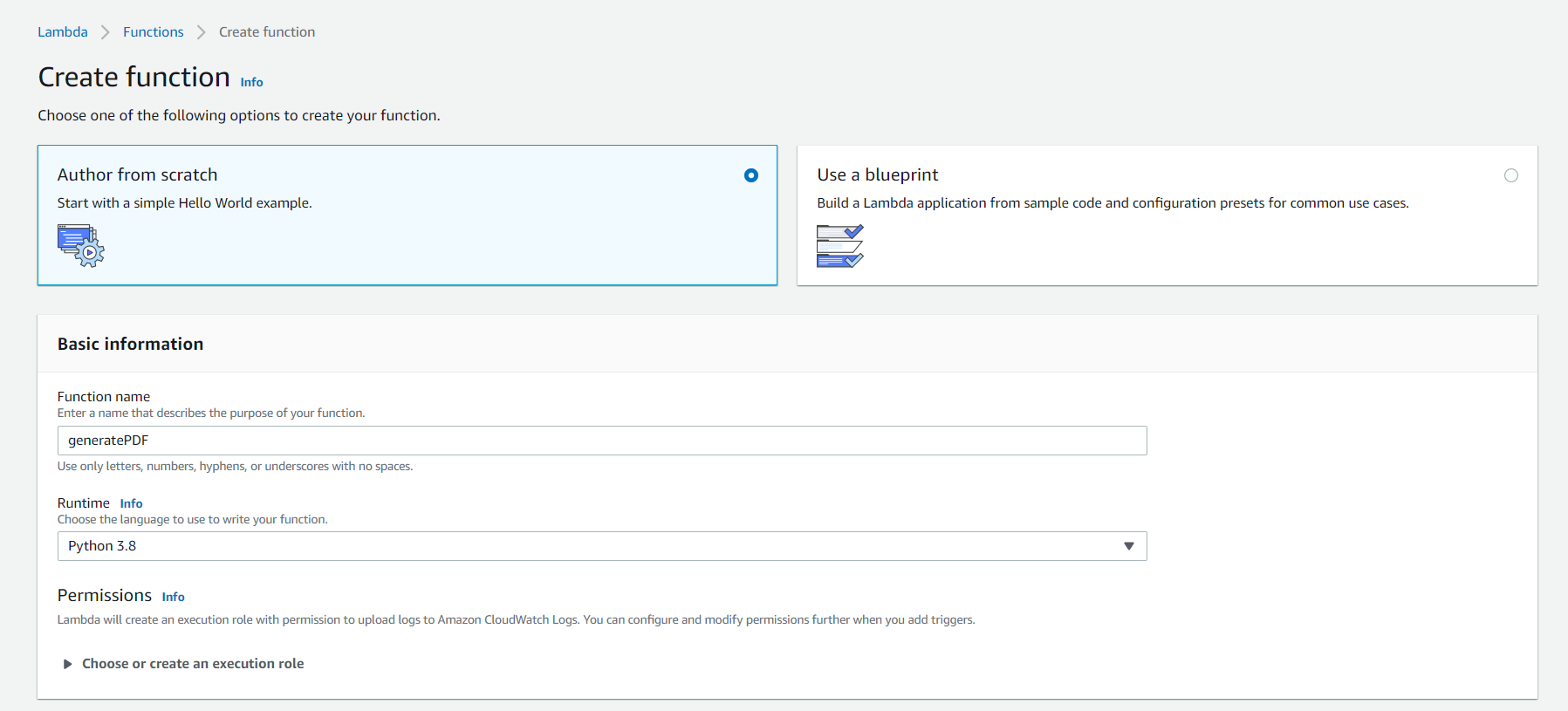
Task: Click the 'Use only letters, numbers, hyphens' hint
Action: 235,467
